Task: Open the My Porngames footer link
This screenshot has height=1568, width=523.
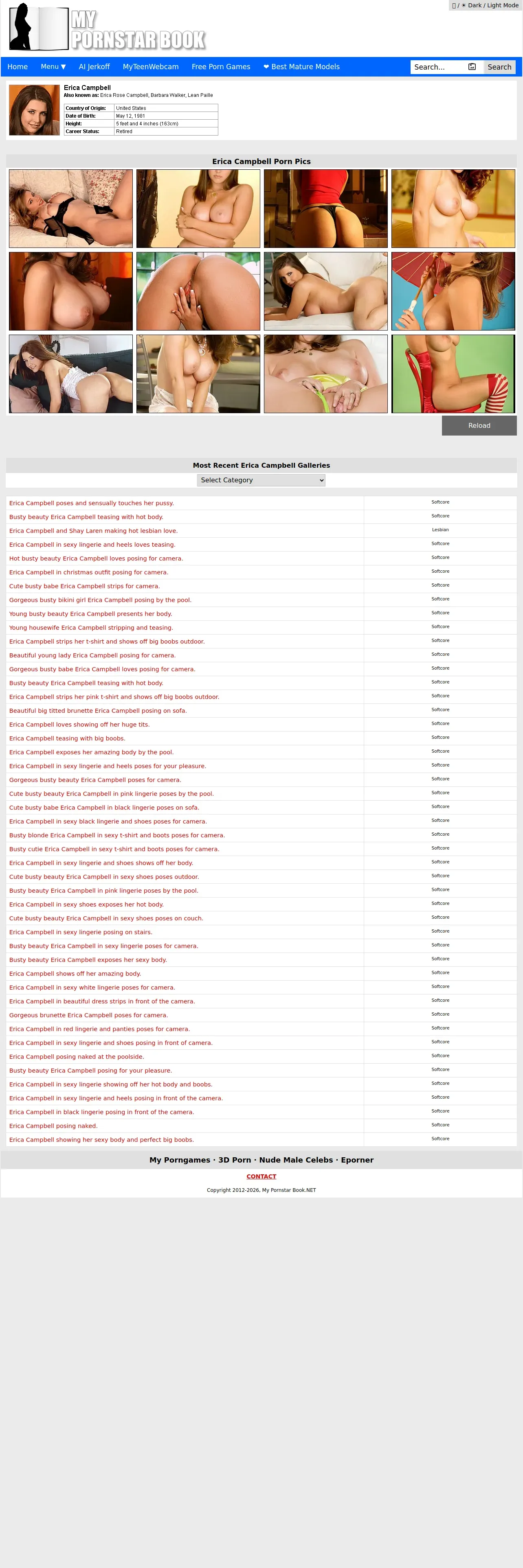Action: point(180,1160)
